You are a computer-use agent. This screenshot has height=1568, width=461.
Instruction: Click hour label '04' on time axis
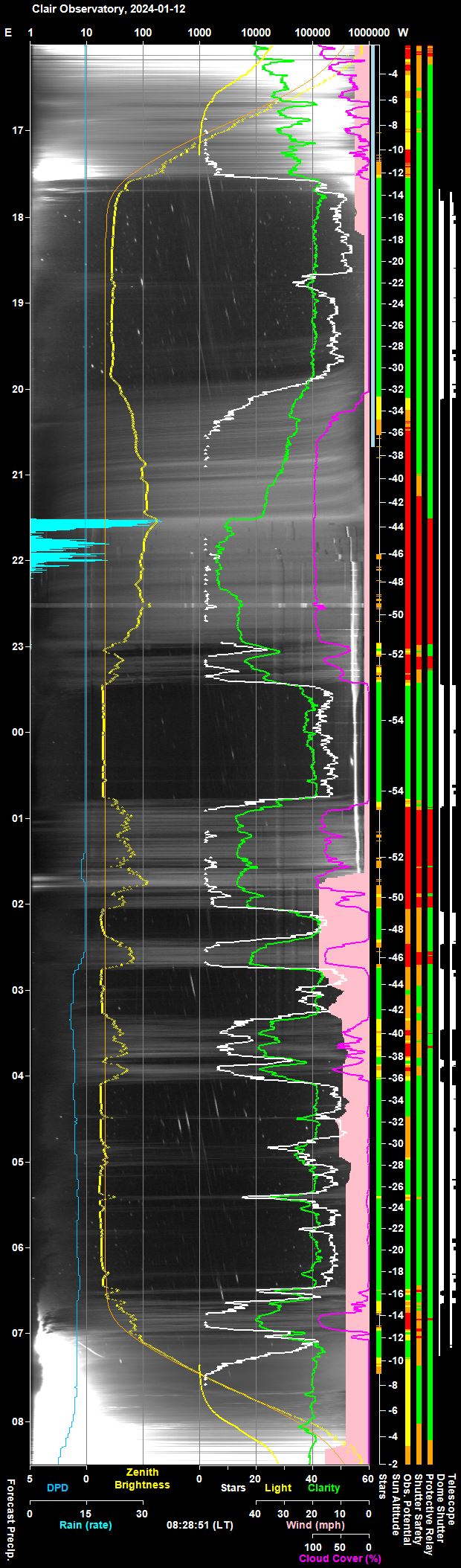pos(17,1076)
